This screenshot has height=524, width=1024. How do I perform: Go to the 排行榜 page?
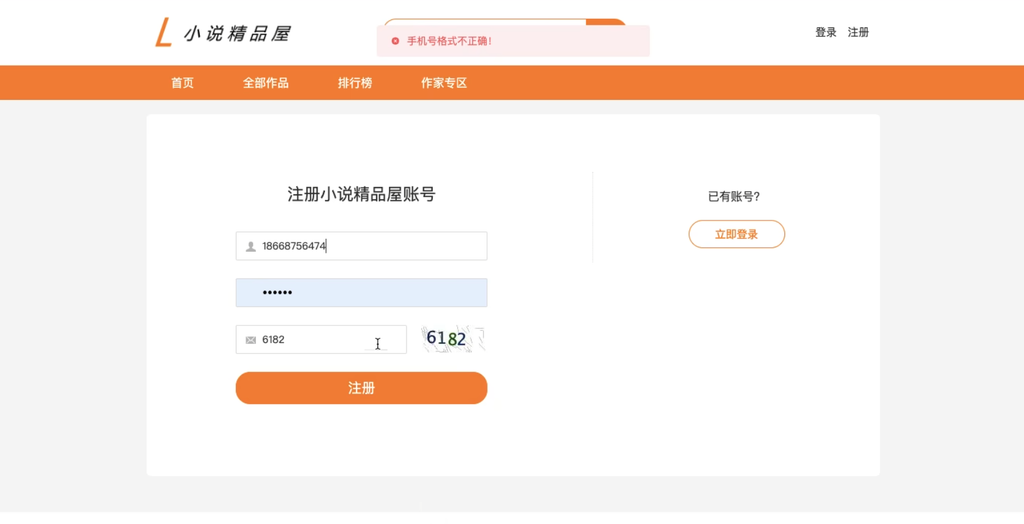[x=355, y=83]
